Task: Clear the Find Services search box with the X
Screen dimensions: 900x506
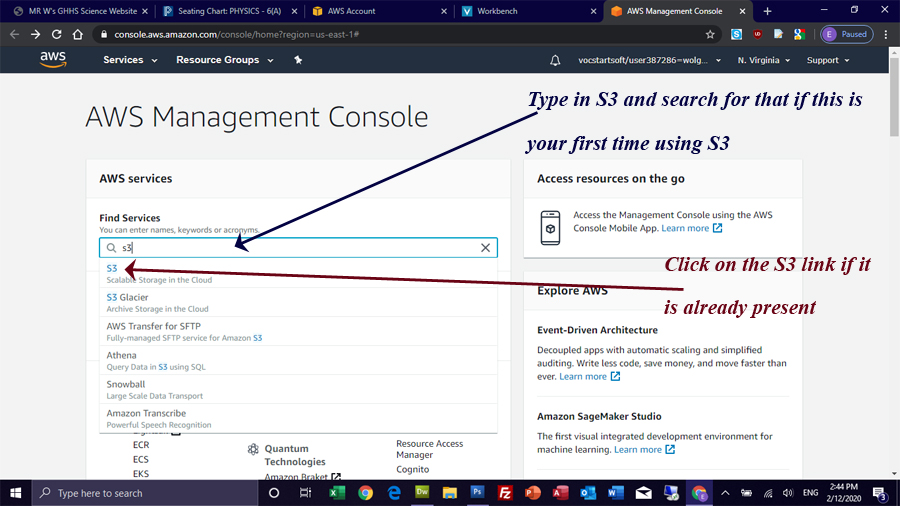Action: click(x=486, y=248)
